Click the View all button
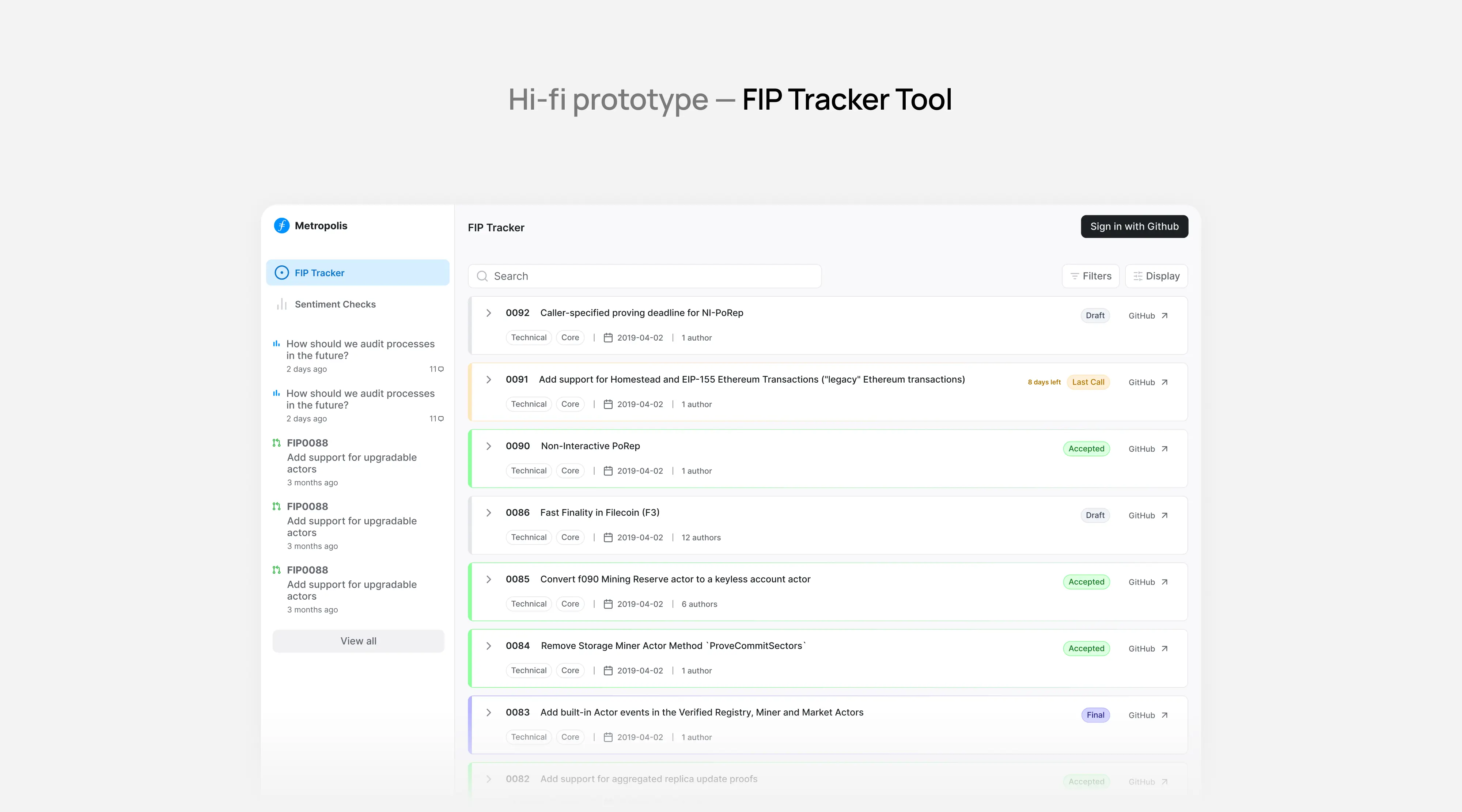Image resolution: width=1462 pixels, height=812 pixels. click(358, 641)
